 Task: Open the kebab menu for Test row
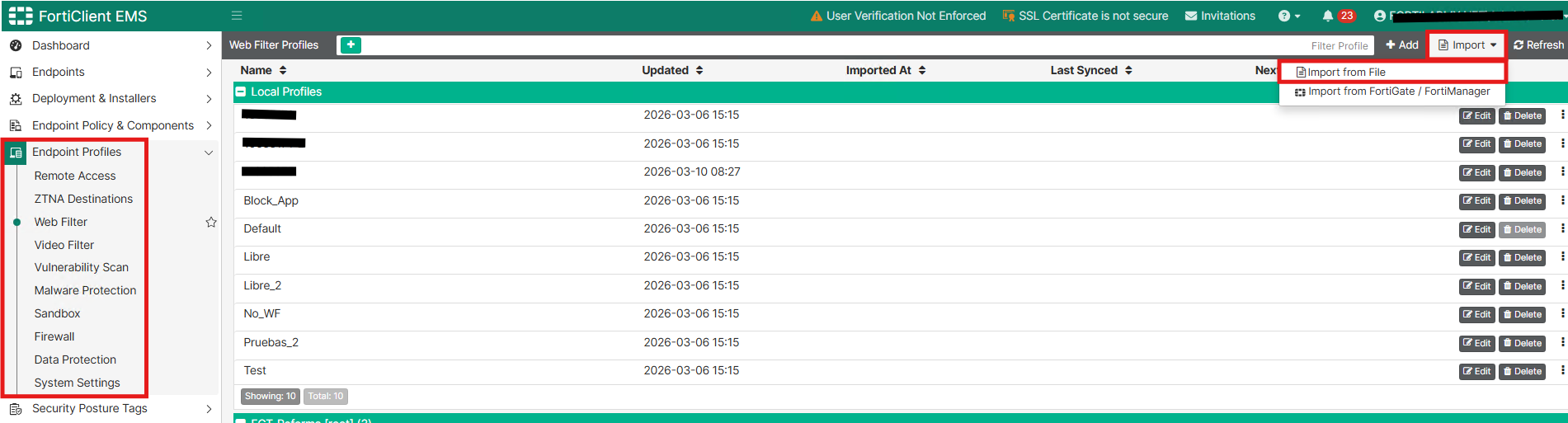click(1562, 370)
